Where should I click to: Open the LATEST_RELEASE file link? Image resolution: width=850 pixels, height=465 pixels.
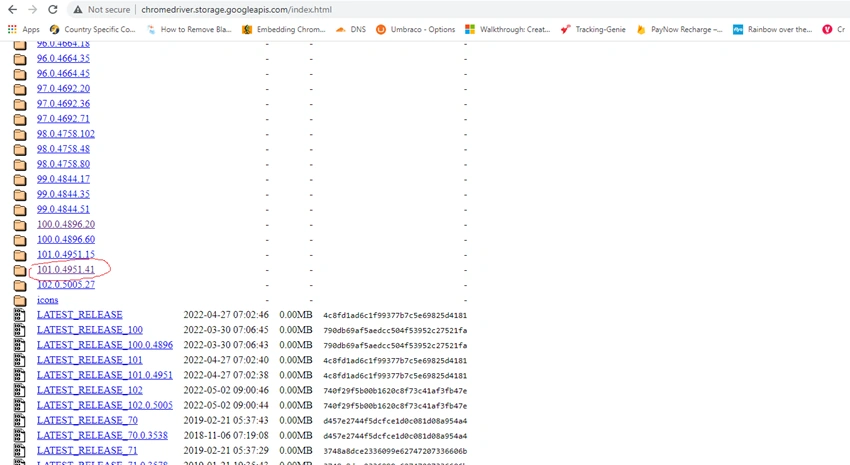[80, 315]
